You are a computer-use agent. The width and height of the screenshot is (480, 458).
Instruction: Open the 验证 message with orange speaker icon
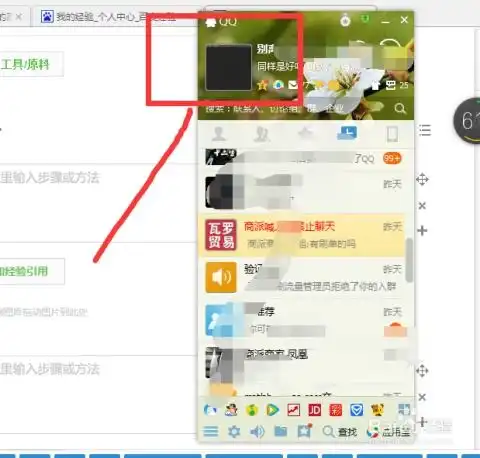pyautogui.click(x=303, y=277)
